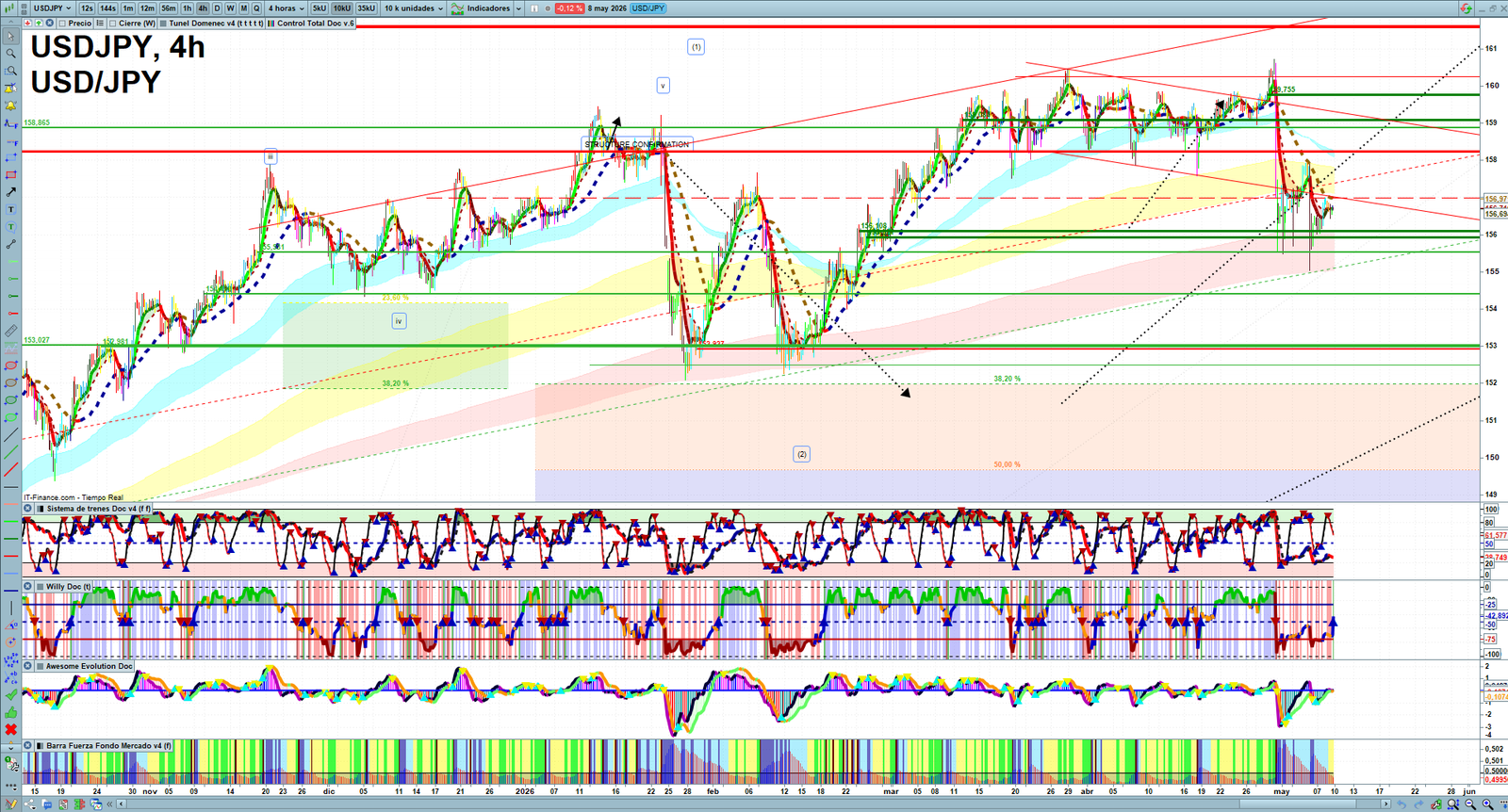This screenshot has height=812, width=1508.
Task: Toggle the Control Total Doc v.6 indicator
Action: (271, 24)
